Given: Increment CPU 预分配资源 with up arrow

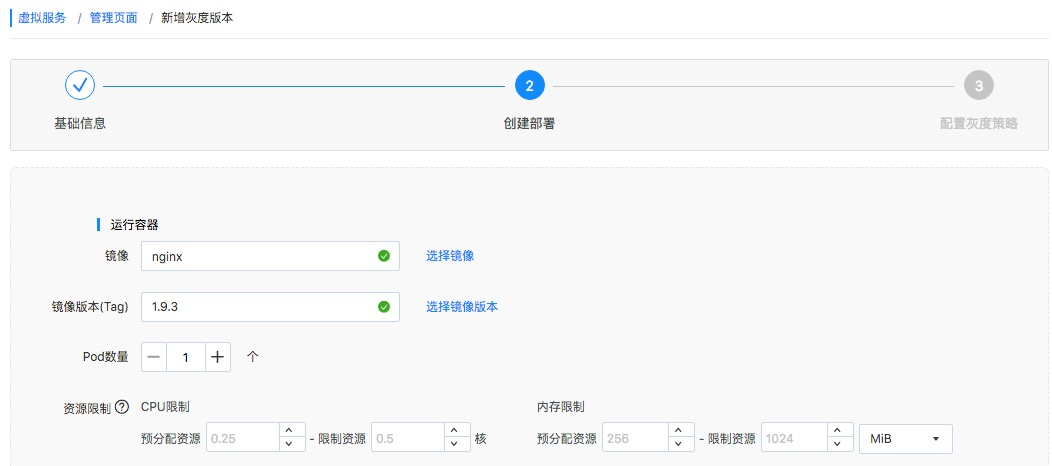Looking at the screenshot, I should pyautogui.click(x=288, y=431).
